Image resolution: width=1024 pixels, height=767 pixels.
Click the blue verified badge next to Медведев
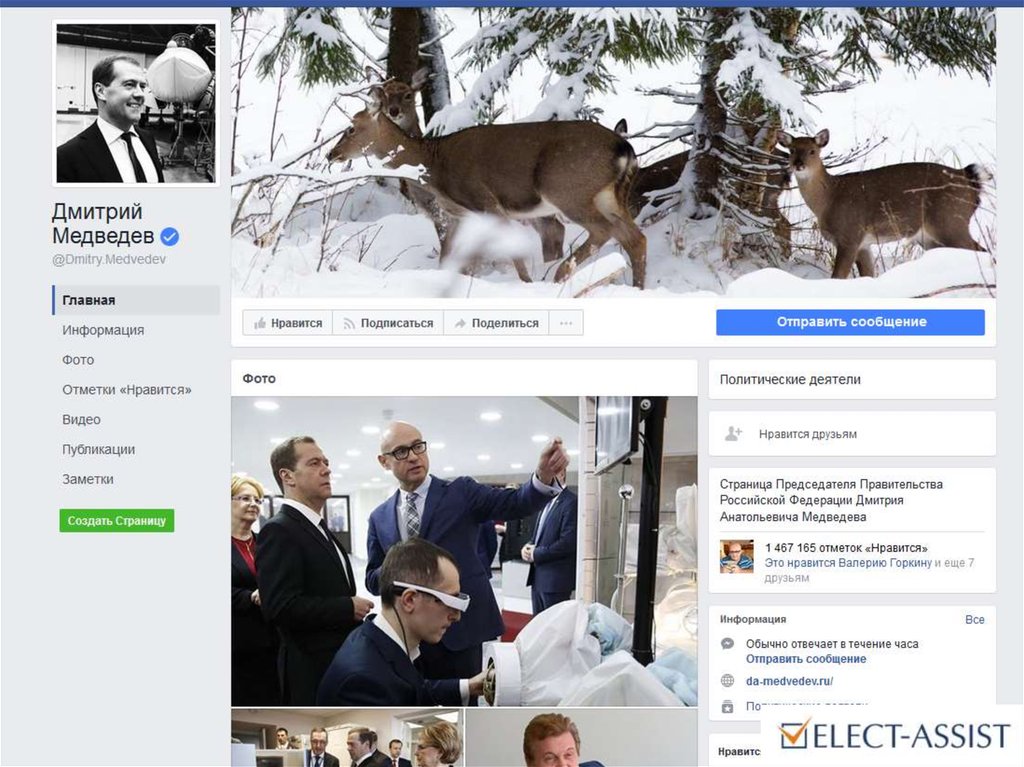coord(170,237)
